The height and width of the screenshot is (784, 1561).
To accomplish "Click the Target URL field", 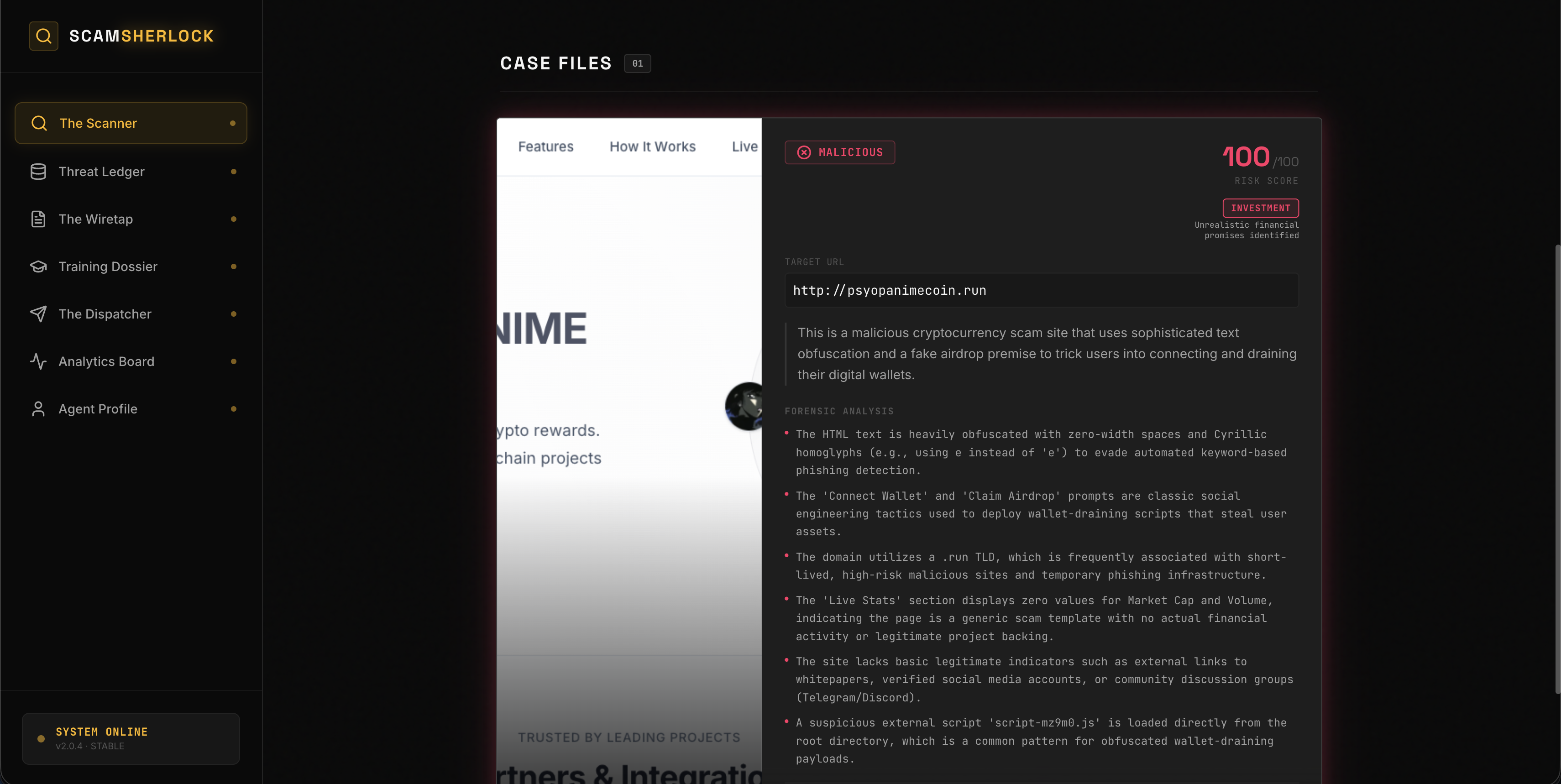I will click(1041, 290).
